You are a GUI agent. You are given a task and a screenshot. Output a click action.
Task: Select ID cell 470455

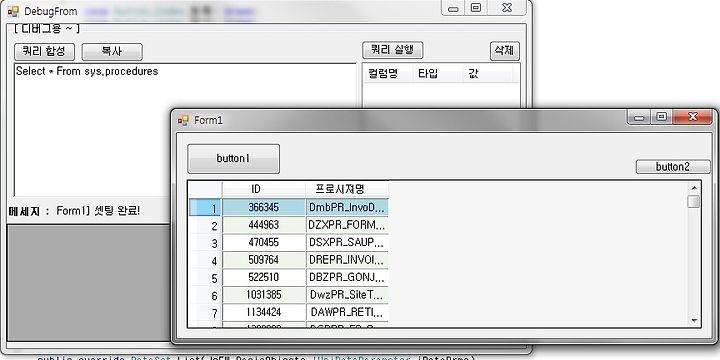(x=264, y=243)
